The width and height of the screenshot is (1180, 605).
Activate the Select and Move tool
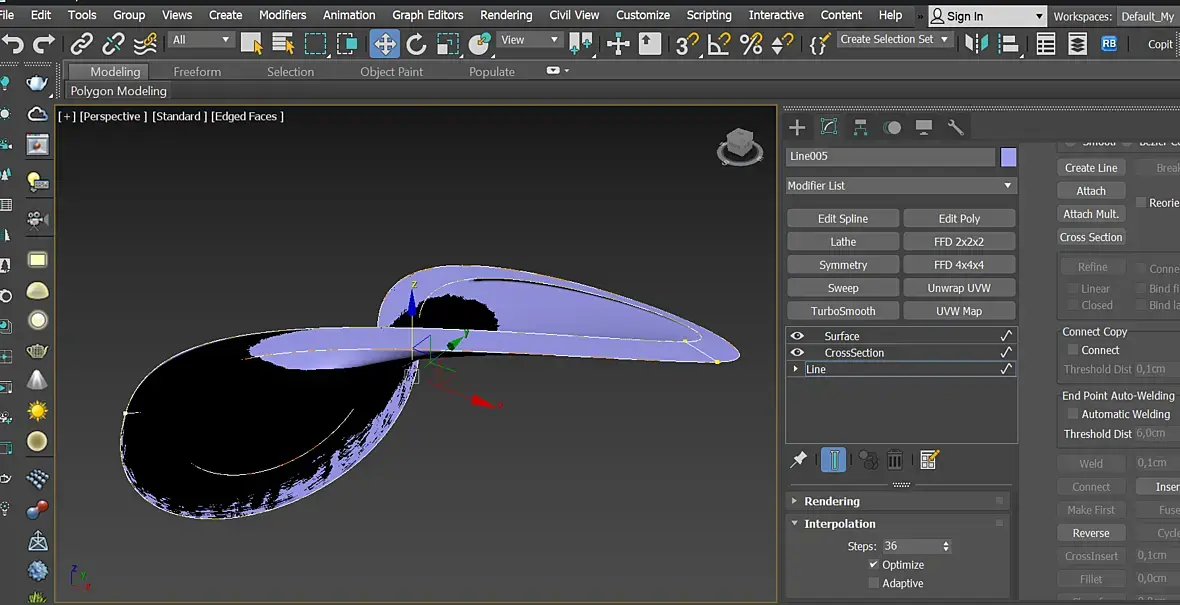pos(384,43)
